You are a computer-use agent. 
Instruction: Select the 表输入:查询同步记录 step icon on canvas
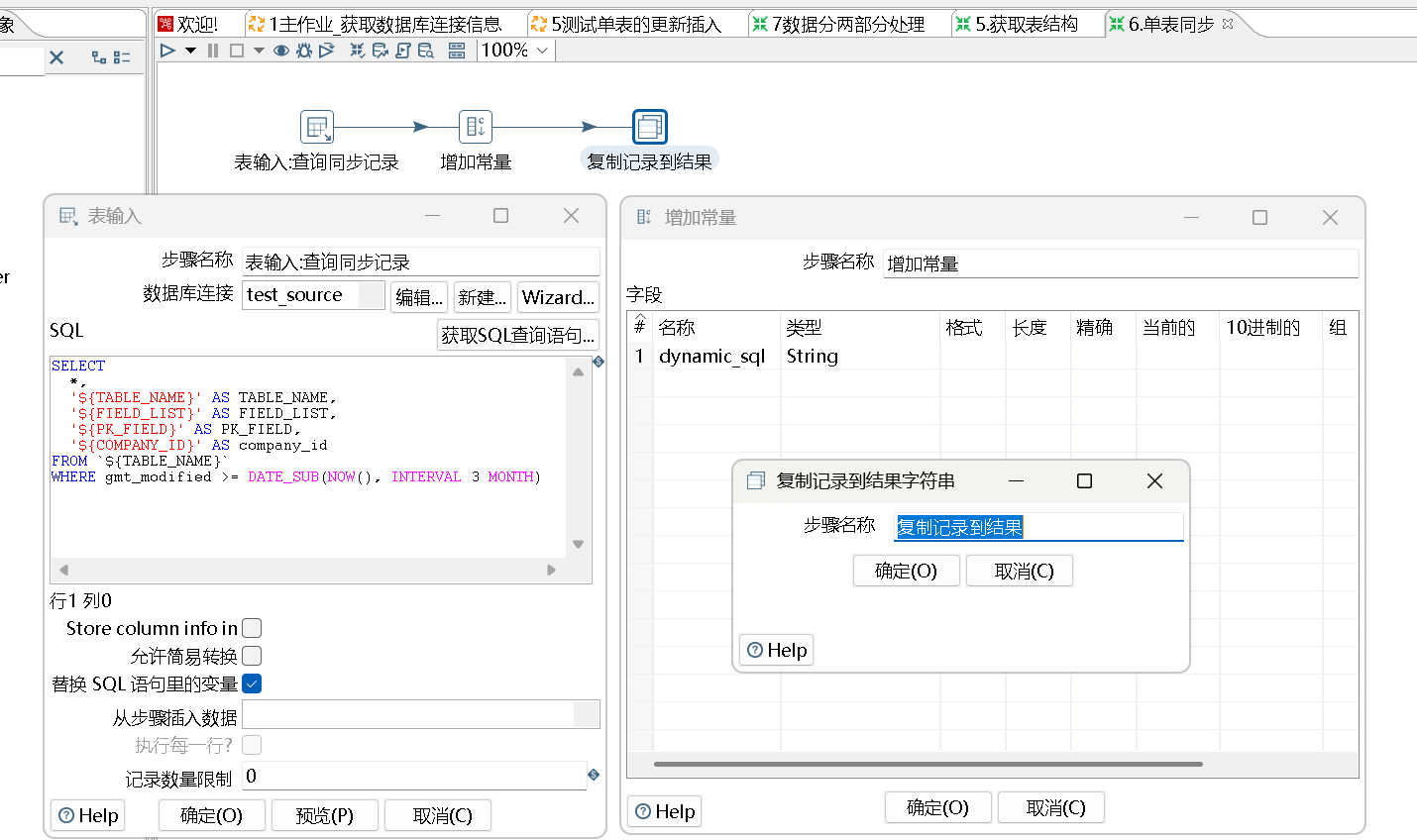click(317, 127)
